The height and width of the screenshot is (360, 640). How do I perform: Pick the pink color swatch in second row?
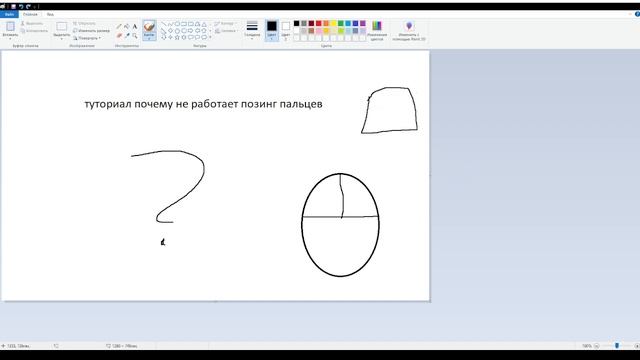(319, 31)
